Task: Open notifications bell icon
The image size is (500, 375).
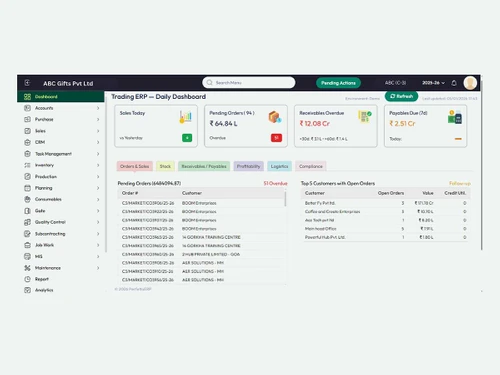Action: point(454,83)
